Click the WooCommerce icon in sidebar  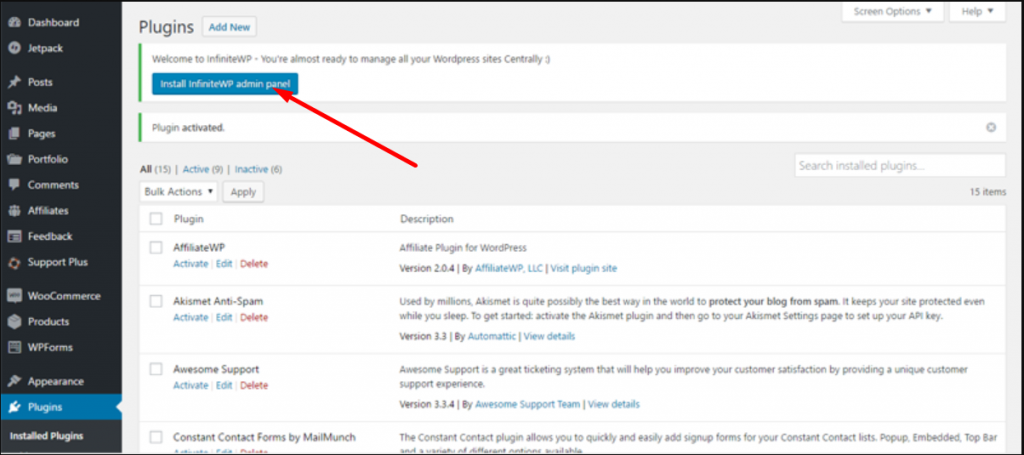(14, 296)
